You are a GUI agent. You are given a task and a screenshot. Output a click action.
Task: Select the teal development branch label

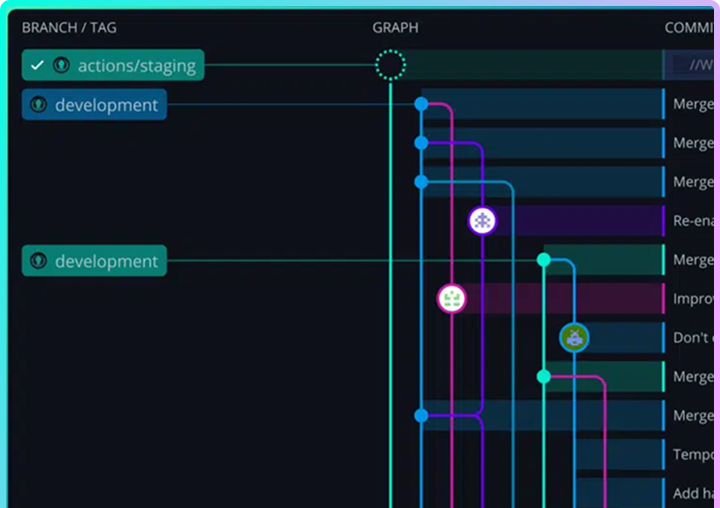(x=106, y=261)
